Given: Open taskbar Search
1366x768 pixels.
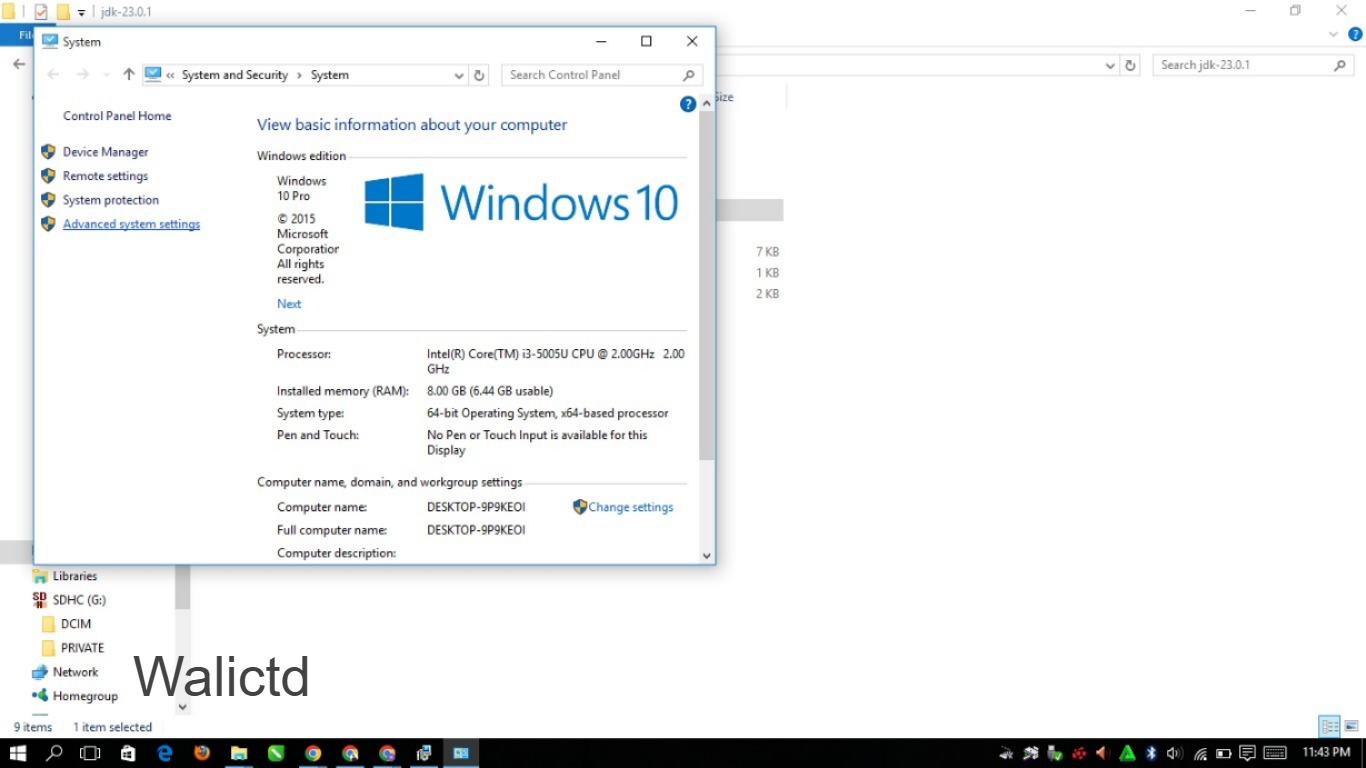Looking at the screenshot, I should coord(55,753).
